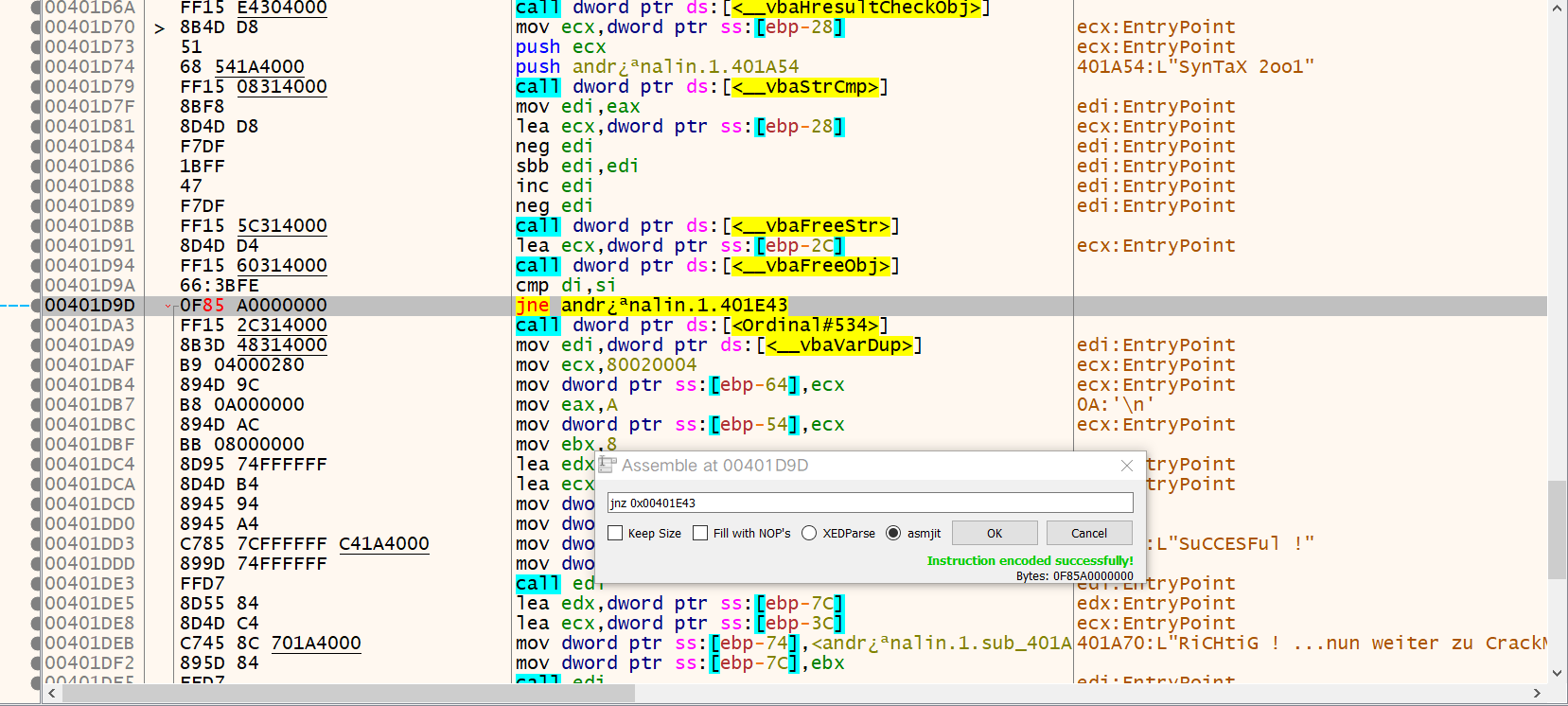Click bytes 0F85 A0000000 in opcode column
Image resolution: width=1568 pixels, height=706 pixels.
pyautogui.click(x=254, y=306)
